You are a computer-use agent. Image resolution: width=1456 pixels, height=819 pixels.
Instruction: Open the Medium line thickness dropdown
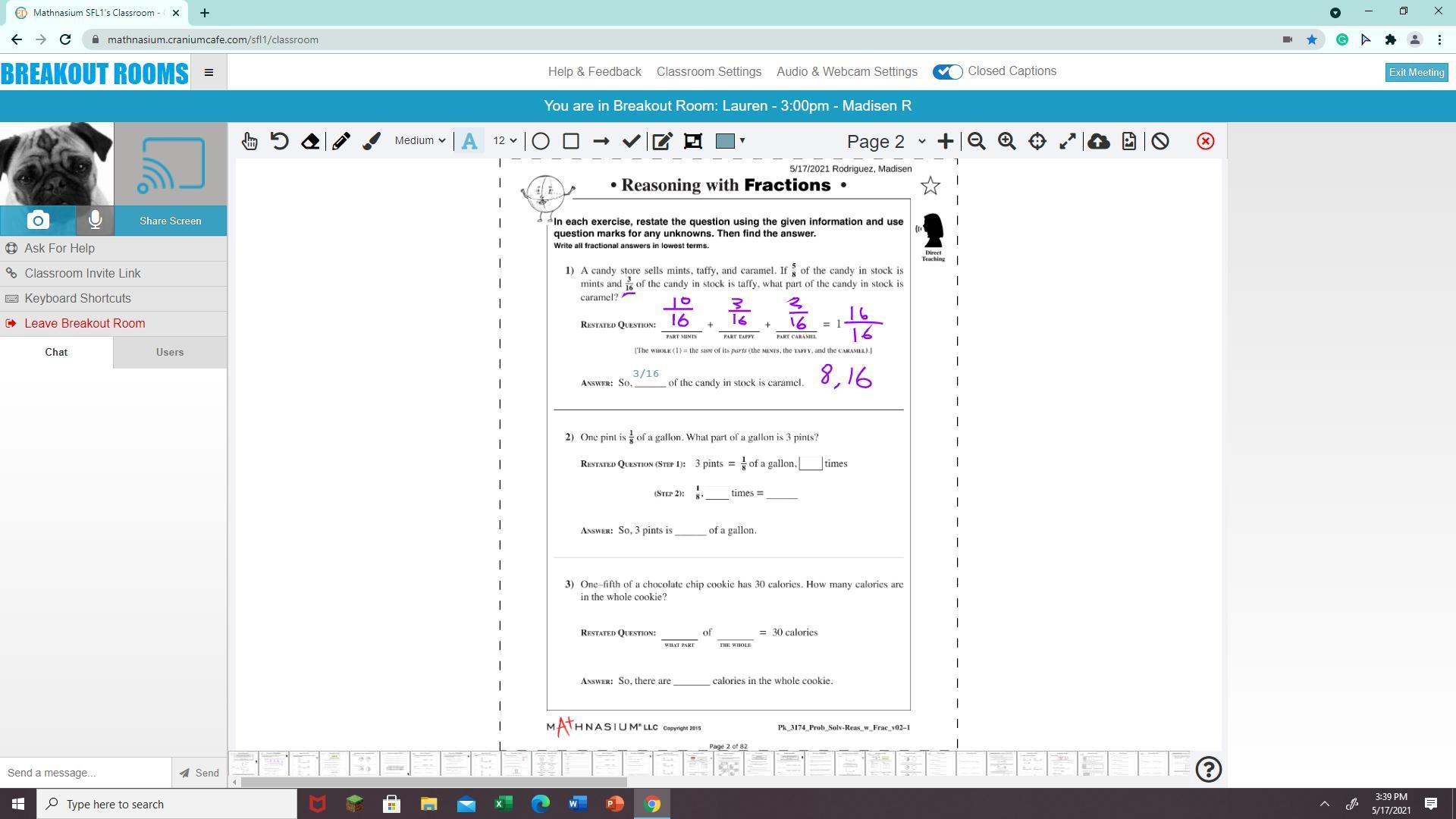(419, 140)
